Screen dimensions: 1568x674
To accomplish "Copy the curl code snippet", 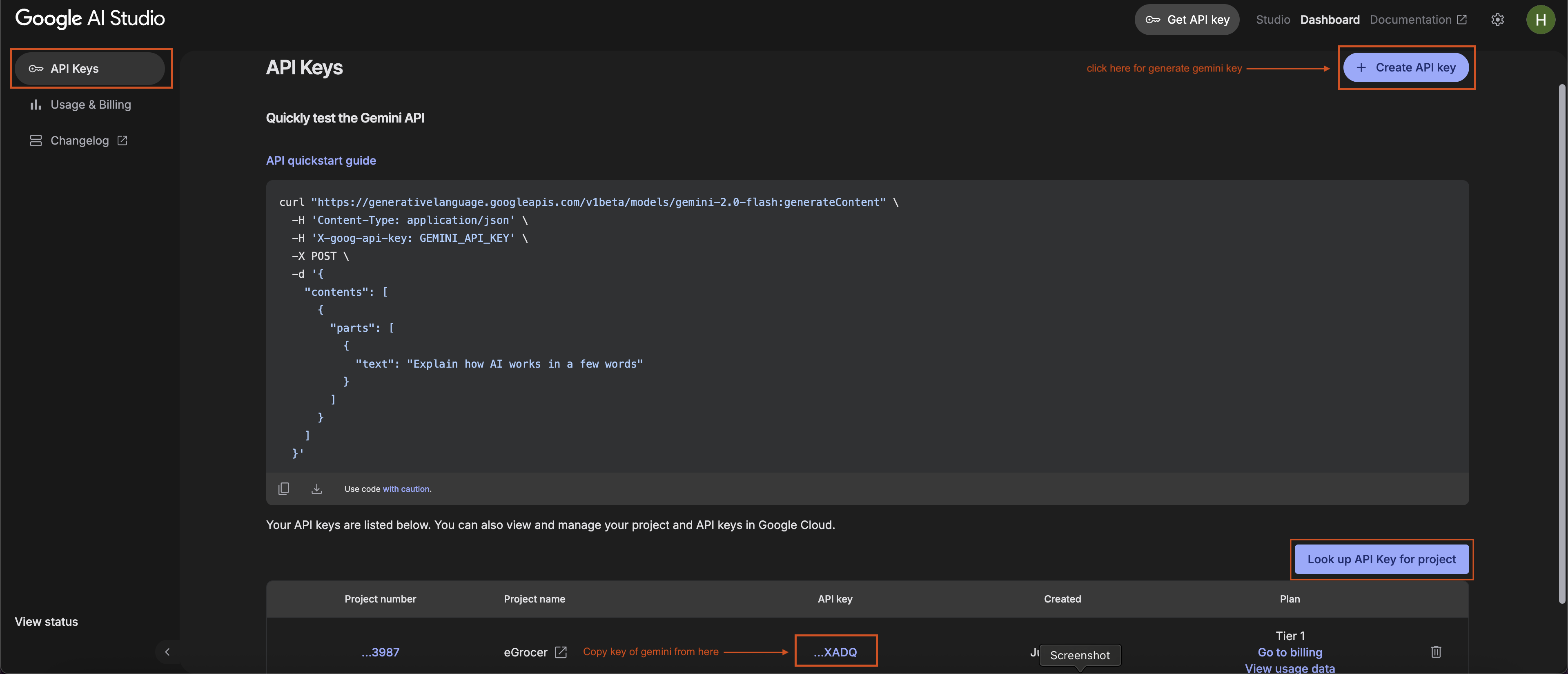I will (x=284, y=489).
